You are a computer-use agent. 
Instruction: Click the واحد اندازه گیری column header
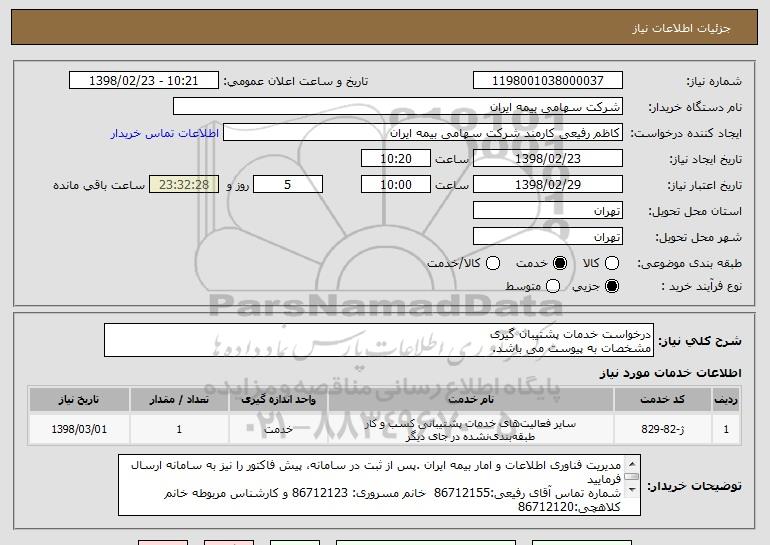pos(278,400)
